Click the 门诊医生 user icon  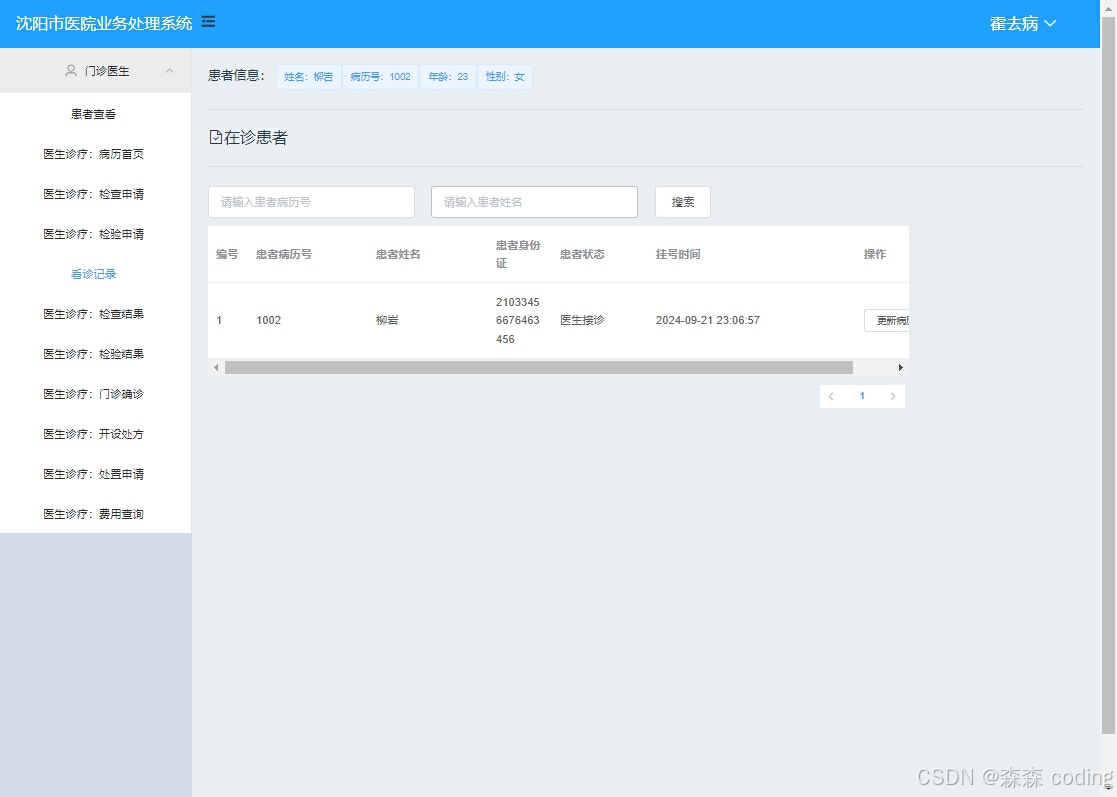(71, 71)
